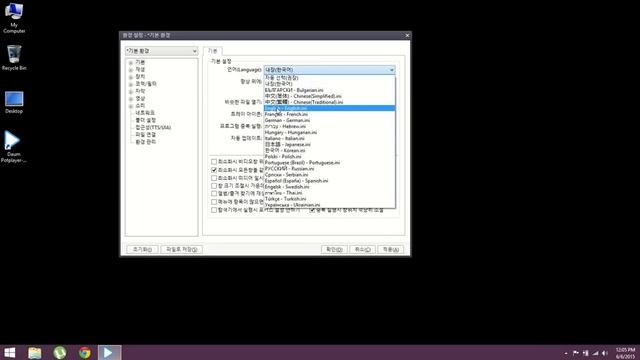Choose Russian.ini from the language list
The image size is (640, 360).
pyautogui.click(x=329, y=169)
